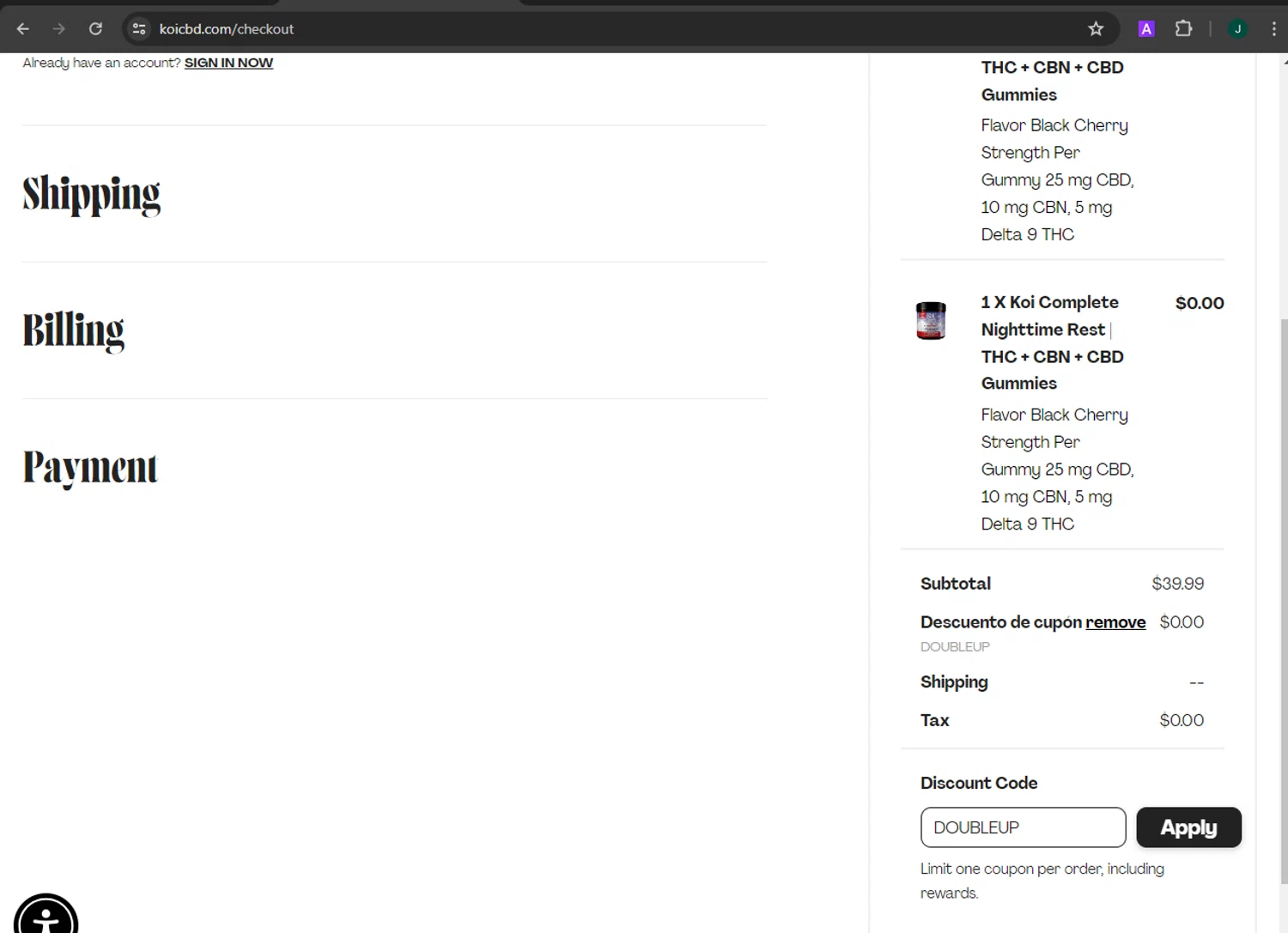The width and height of the screenshot is (1288, 933).
Task: Open the Shipping section heading
Action: 91,194
